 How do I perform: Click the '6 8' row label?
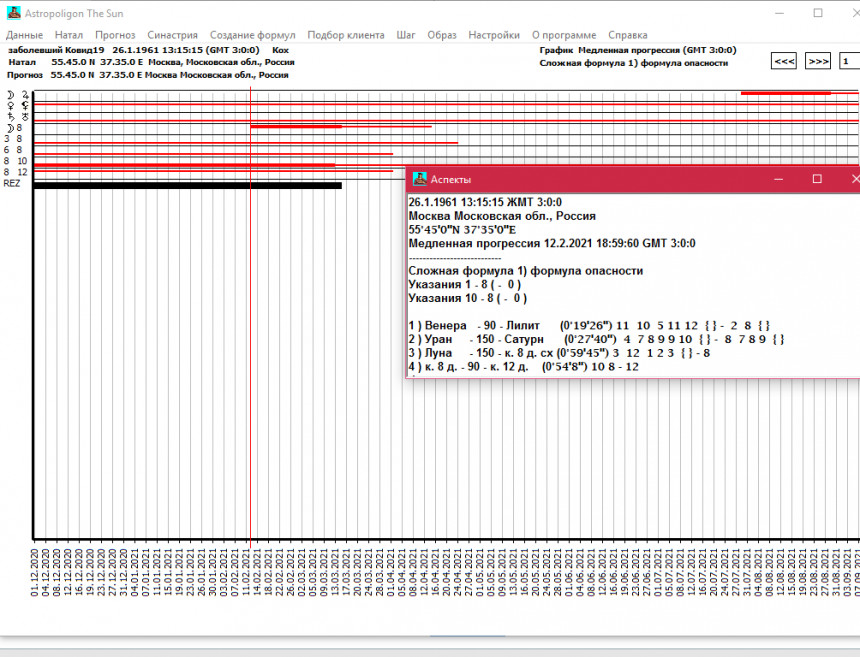[x=13, y=150]
